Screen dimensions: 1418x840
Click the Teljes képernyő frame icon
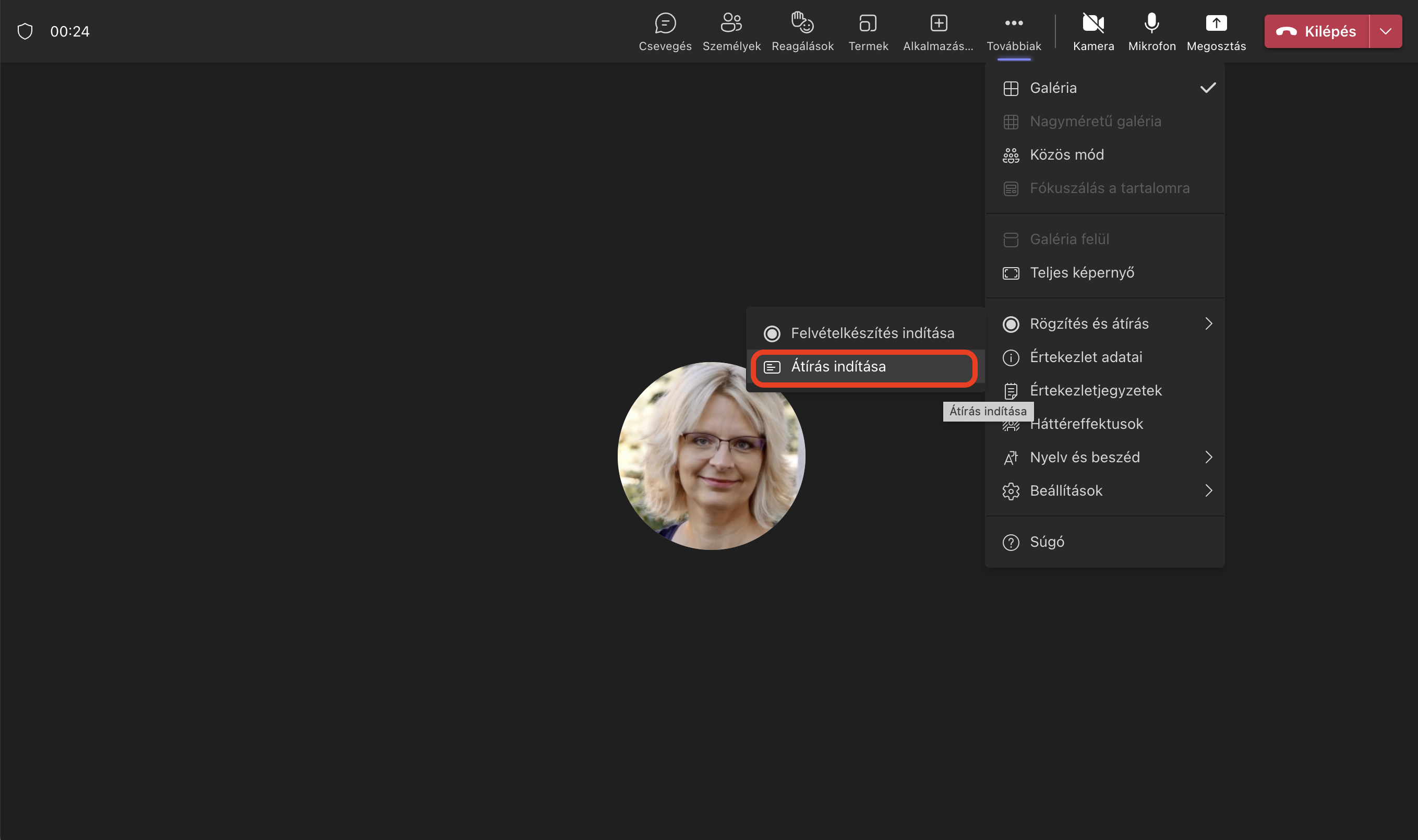coord(1011,273)
